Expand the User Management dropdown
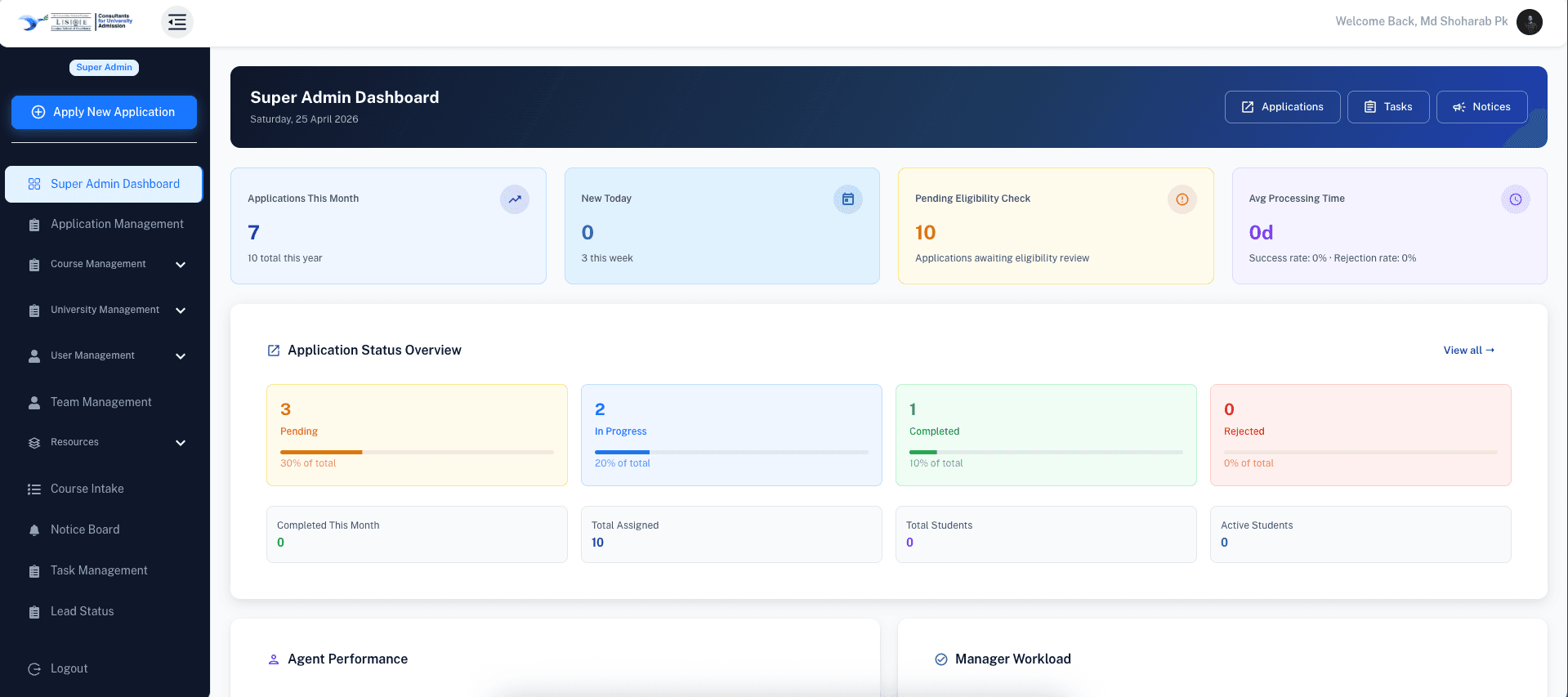 pyautogui.click(x=181, y=356)
